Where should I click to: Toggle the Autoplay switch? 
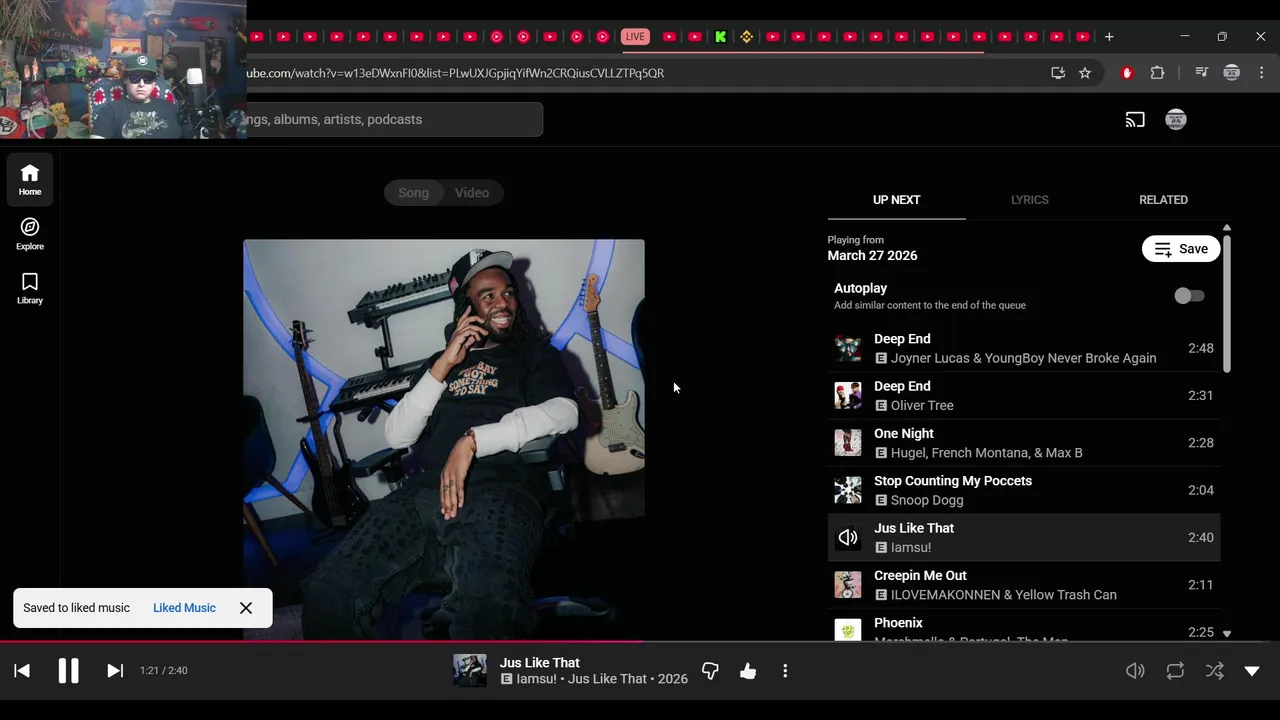click(1189, 296)
